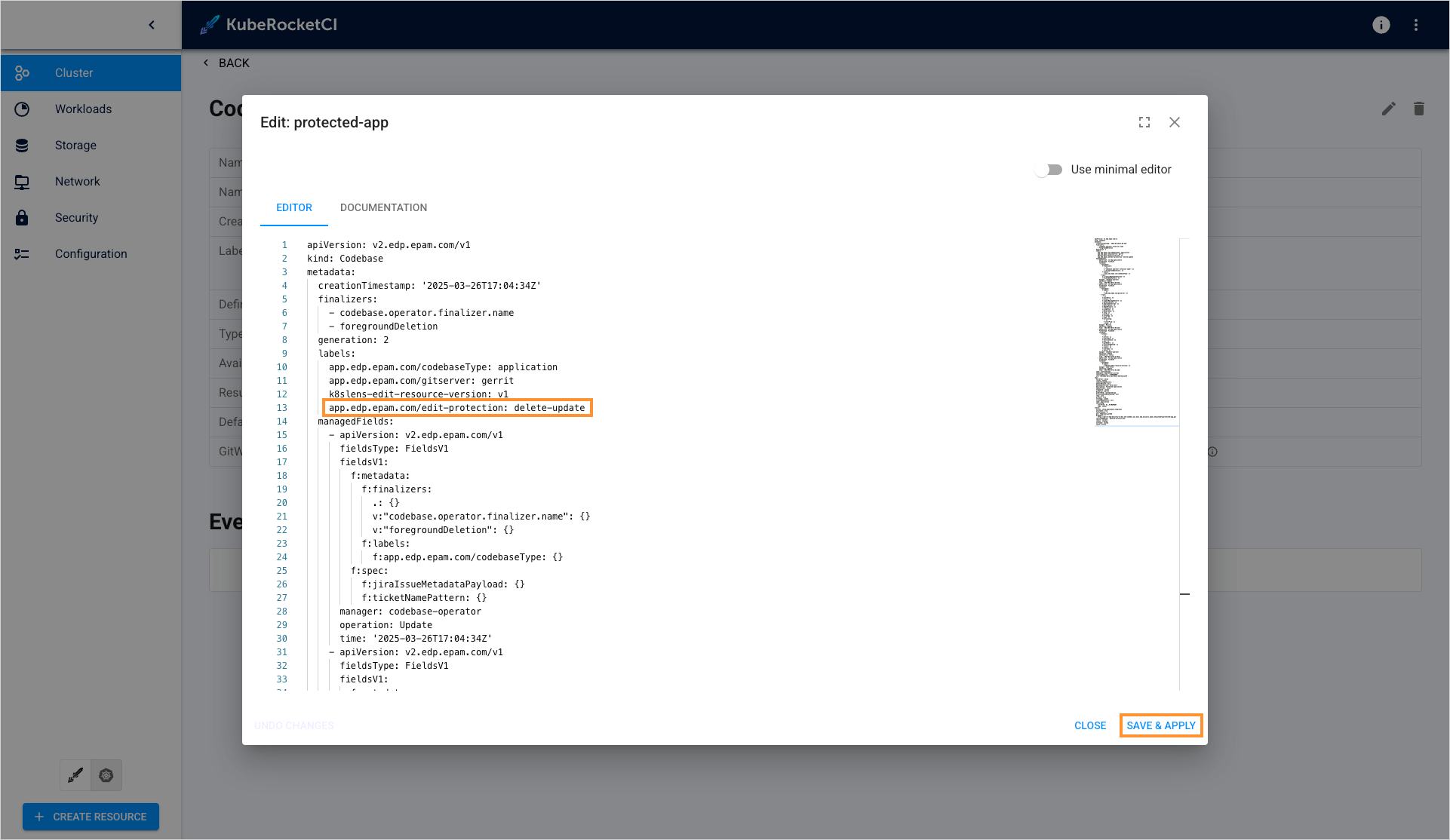Open Security via the lock icon
Viewport: 1450px width, 840px height.
[22, 218]
